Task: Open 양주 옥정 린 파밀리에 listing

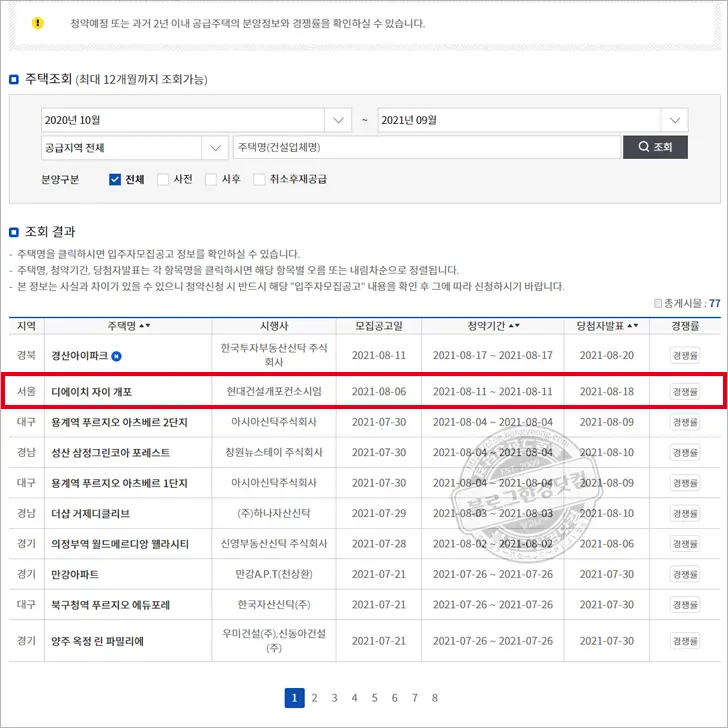Action: pyautogui.click(x=98, y=641)
